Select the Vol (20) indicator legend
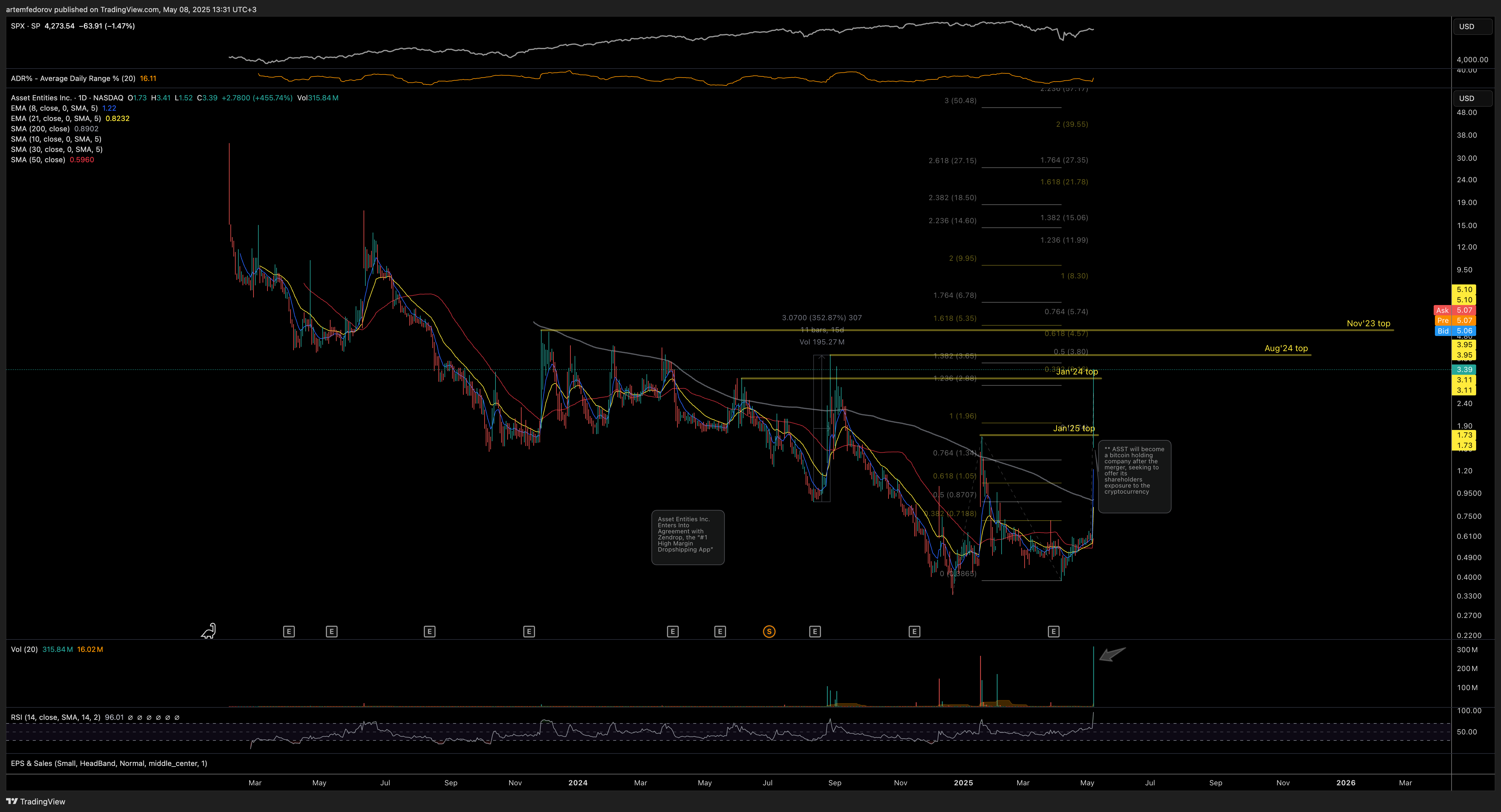1501x812 pixels. 24,649
